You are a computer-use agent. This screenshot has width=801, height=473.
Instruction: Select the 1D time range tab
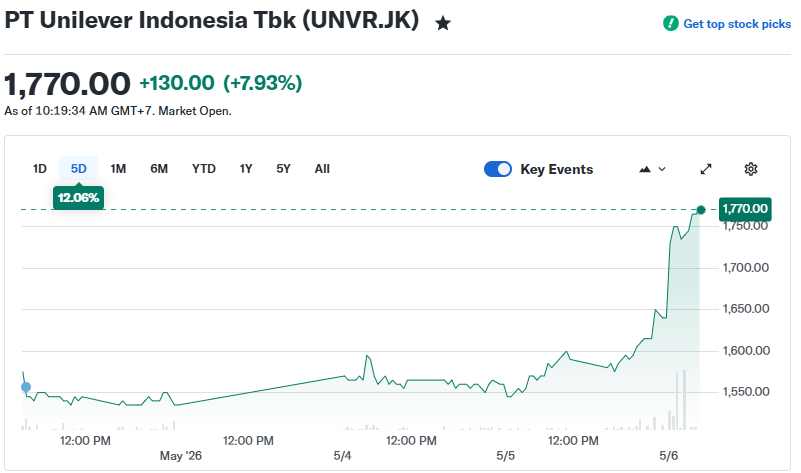[40, 169]
